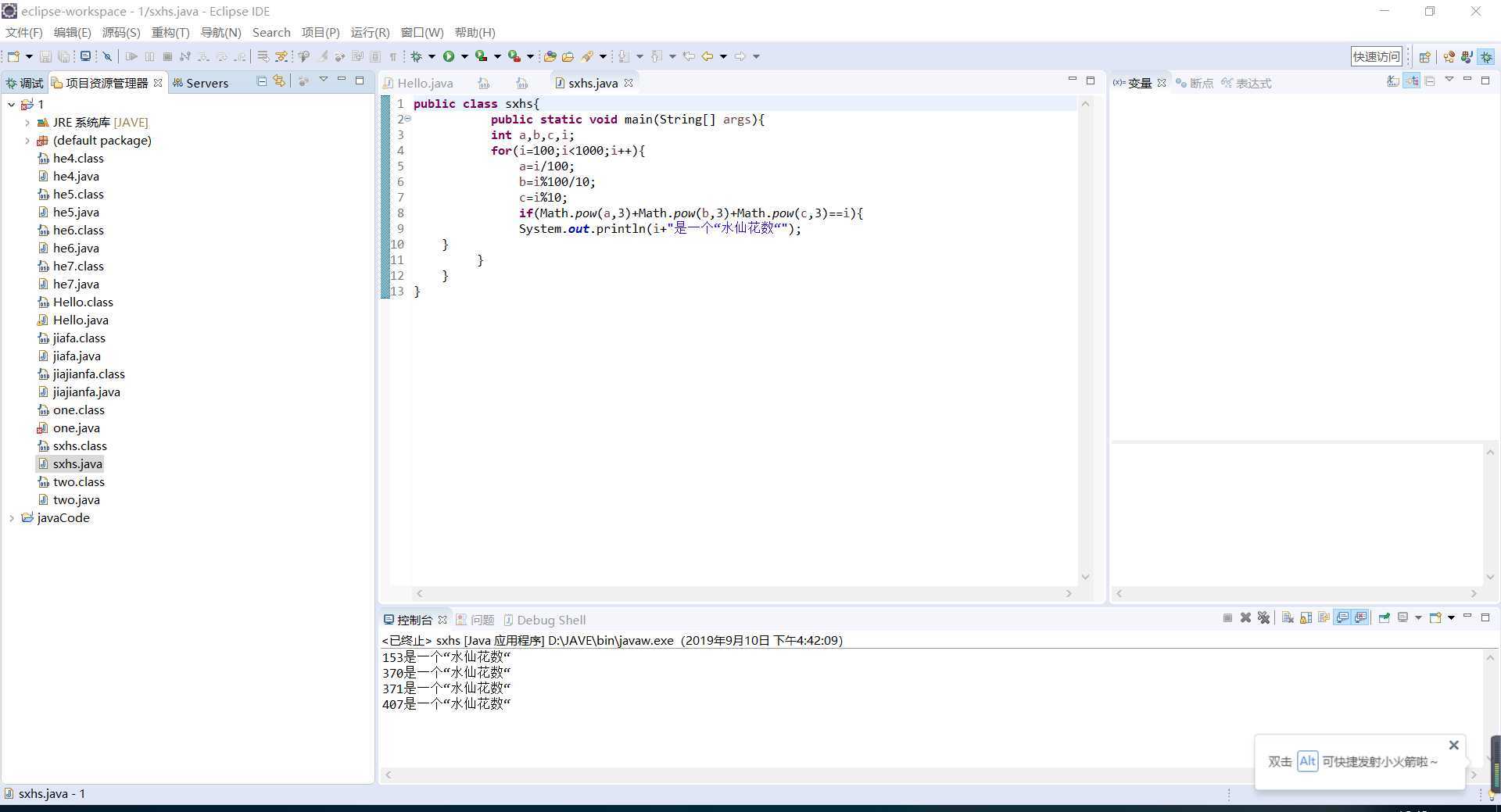Switch to the Debug perspective icon
This screenshot has width=1501, height=812.
1486,56
